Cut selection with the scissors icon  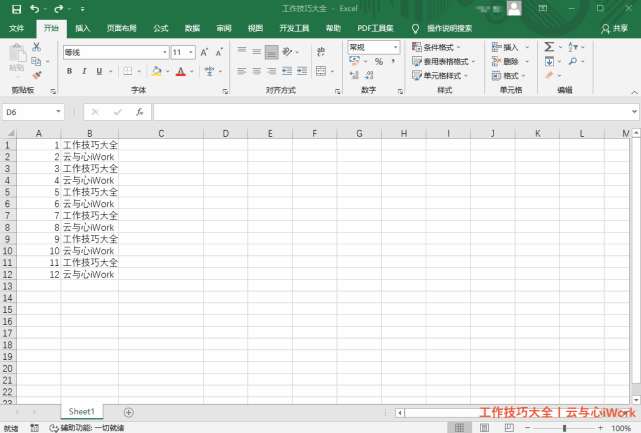click(x=36, y=47)
